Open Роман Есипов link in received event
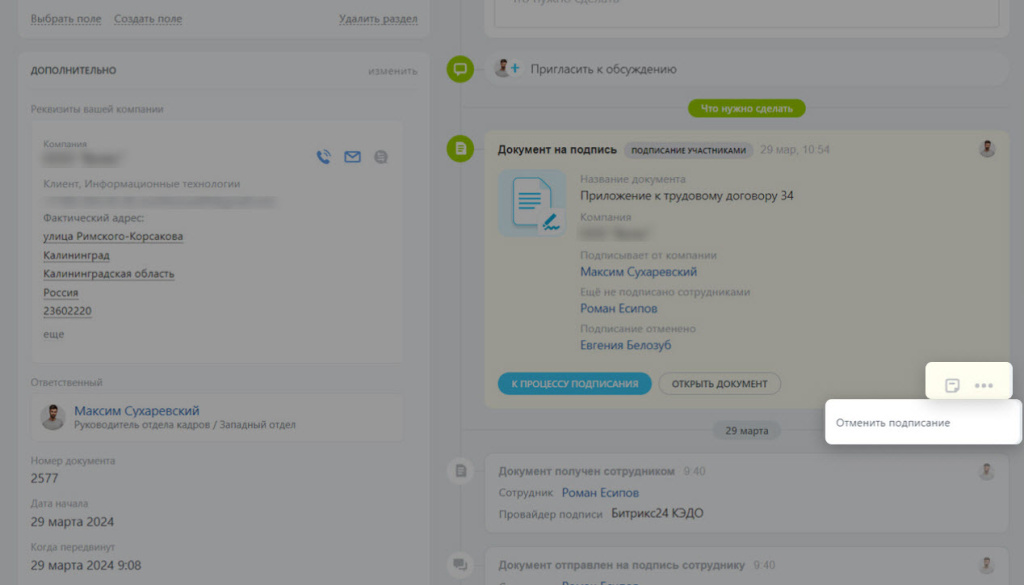This screenshot has height=585, width=1024. 600,492
